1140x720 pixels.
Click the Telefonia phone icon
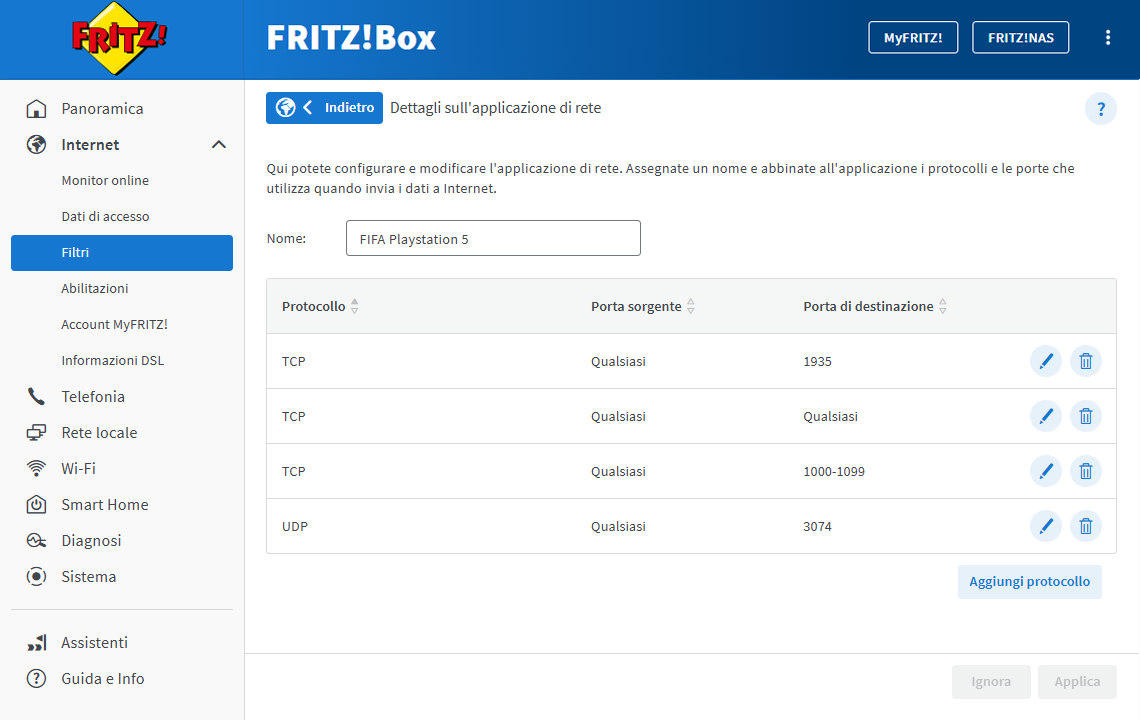(x=36, y=396)
